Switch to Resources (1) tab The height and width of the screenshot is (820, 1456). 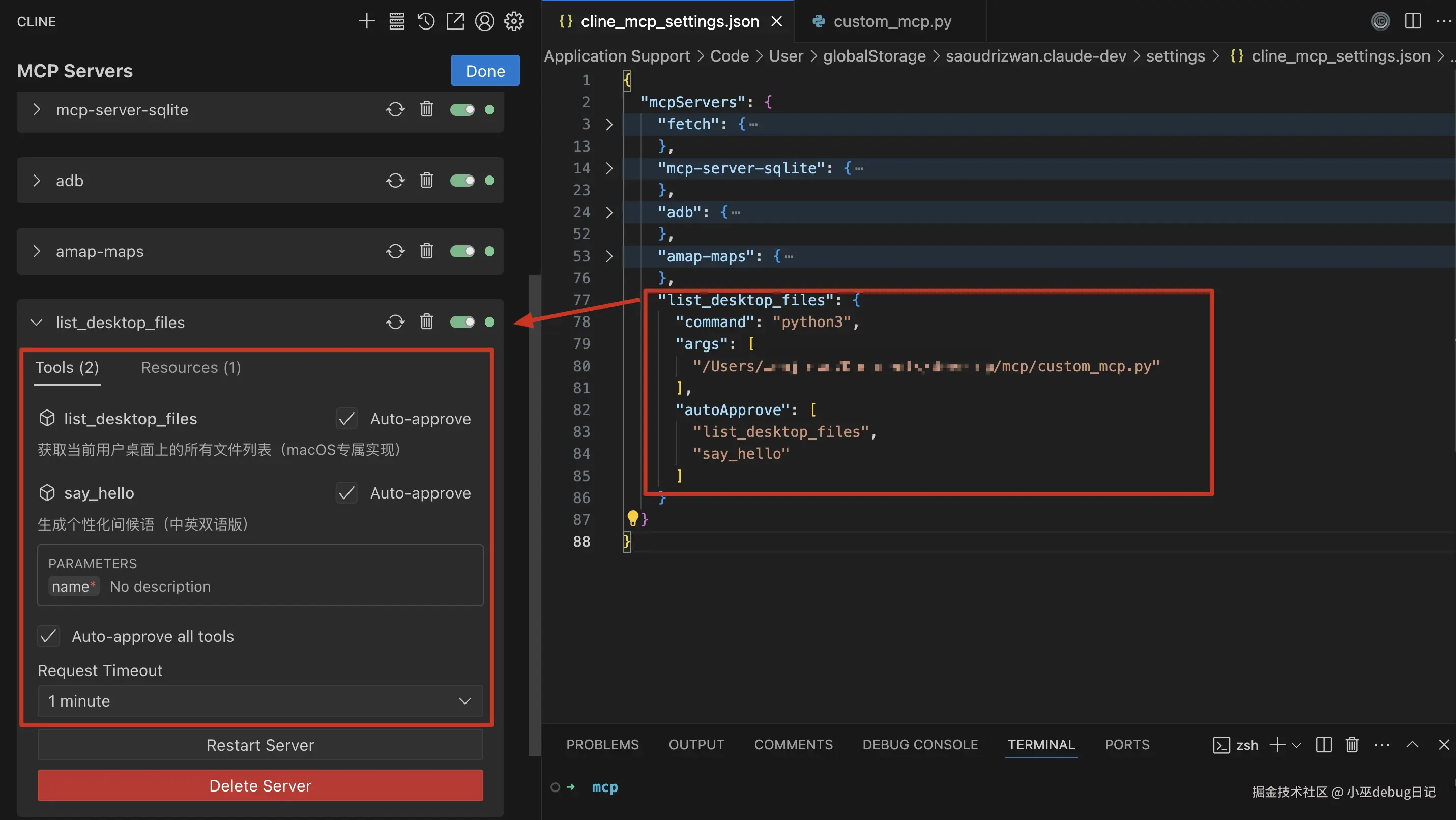click(190, 368)
